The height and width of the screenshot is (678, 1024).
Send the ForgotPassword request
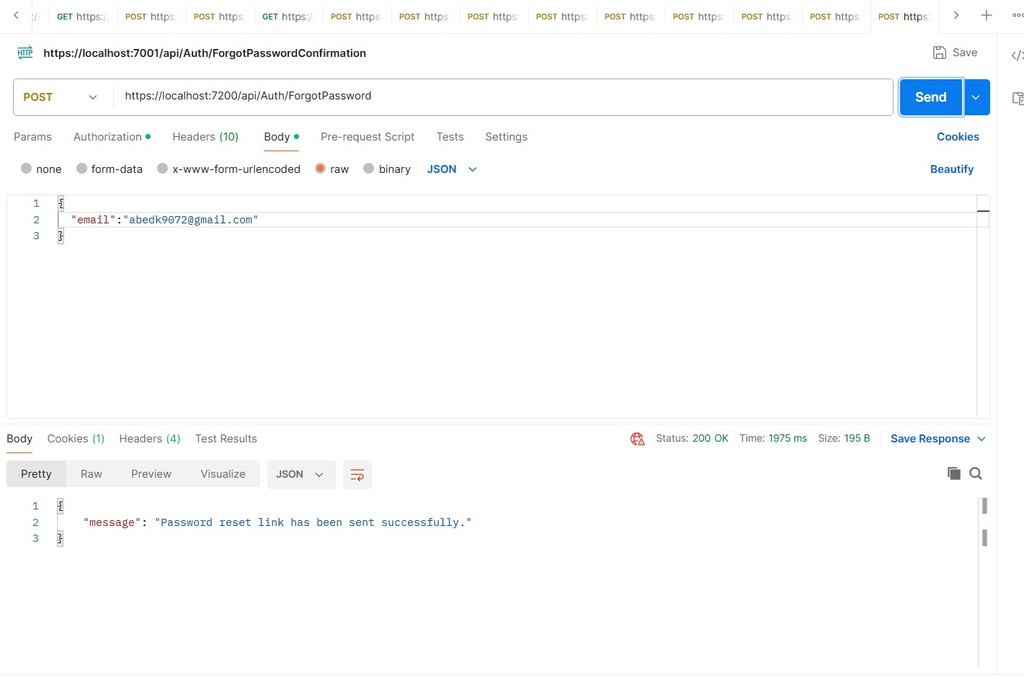pyautogui.click(x=931, y=97)
